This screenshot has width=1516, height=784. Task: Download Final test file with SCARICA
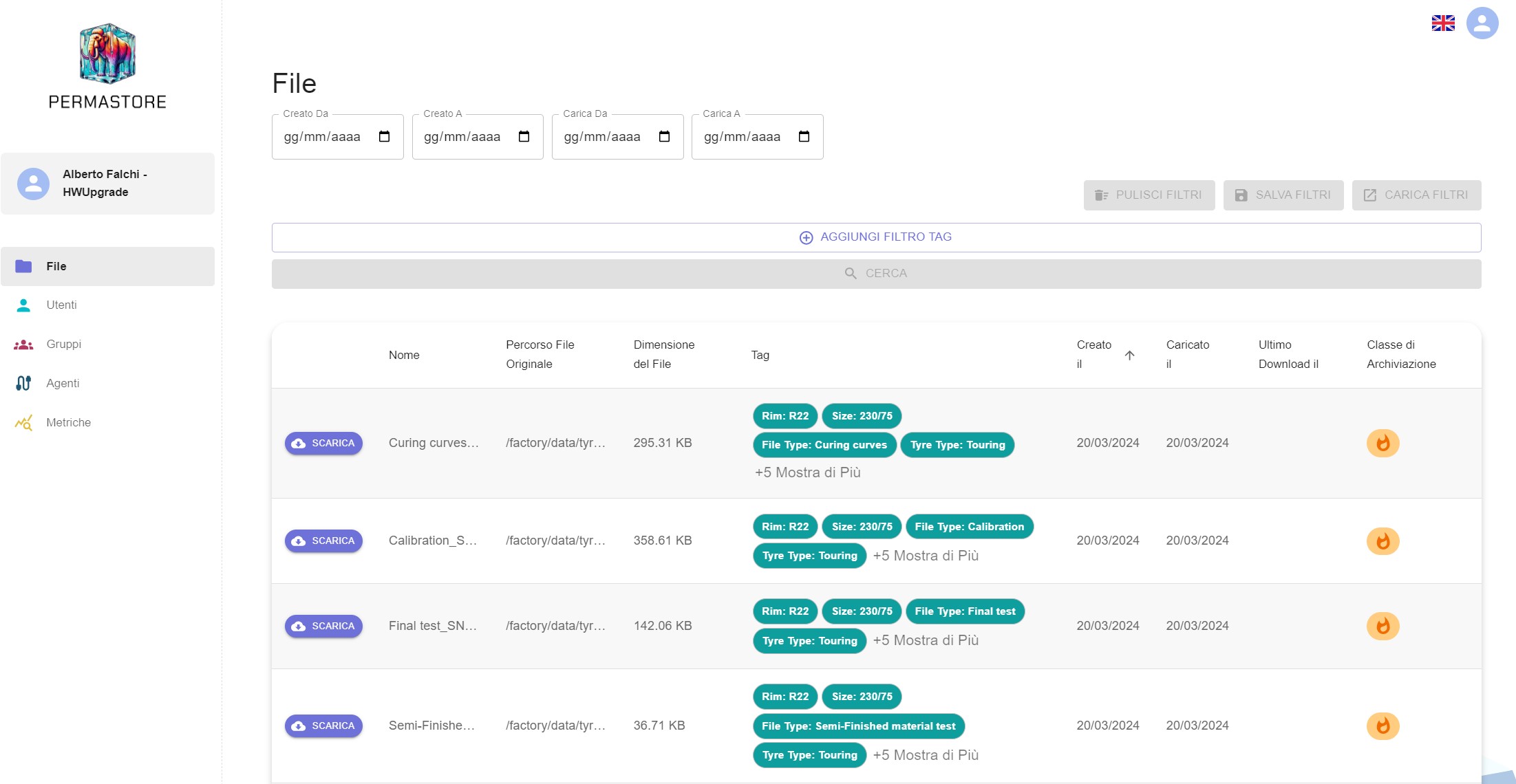323,626
